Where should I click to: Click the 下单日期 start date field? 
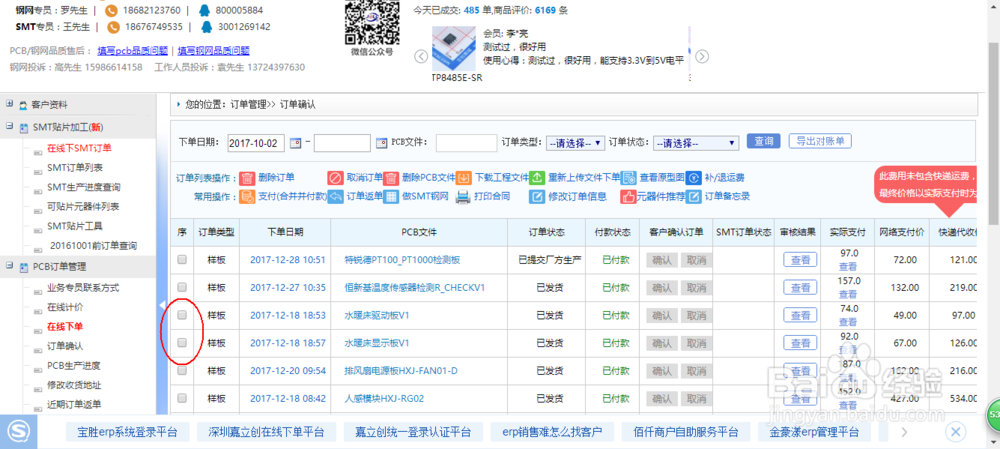pos(256,143)
